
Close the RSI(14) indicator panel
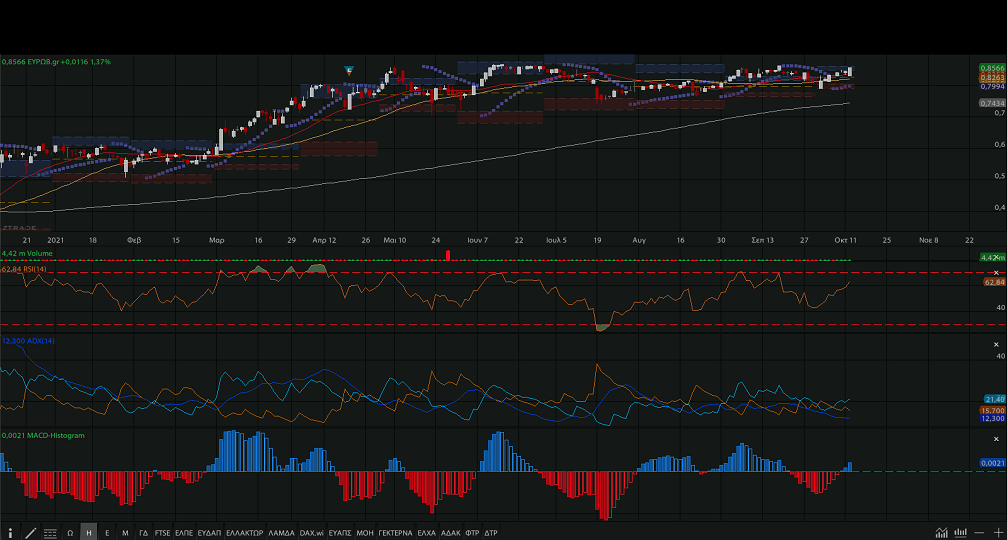click(996, 272)
